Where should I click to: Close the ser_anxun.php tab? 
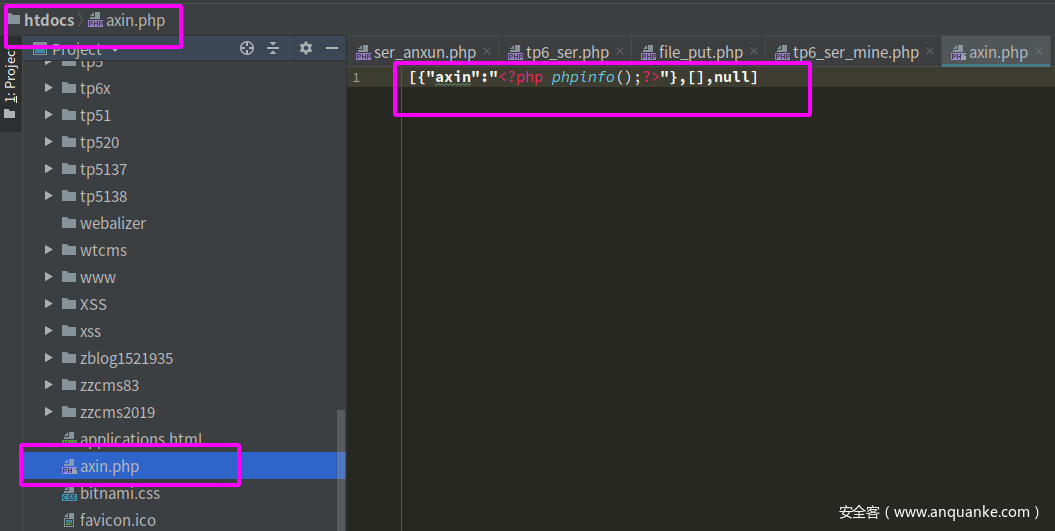click(x=487, y=52)
